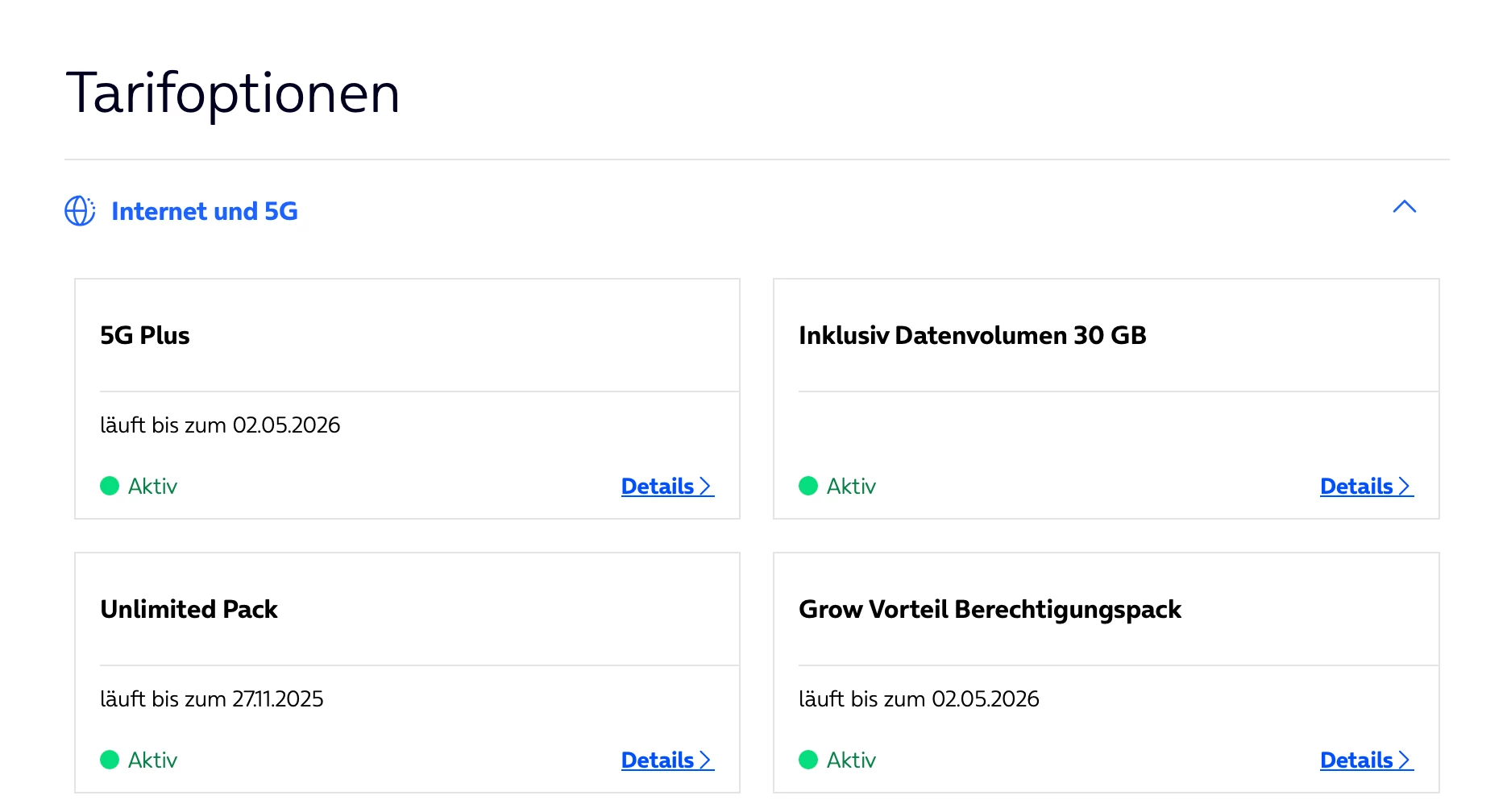Click green status dot in Unlimited Pack card
This screenshot has height=812, width=1507.
(110, 760)
